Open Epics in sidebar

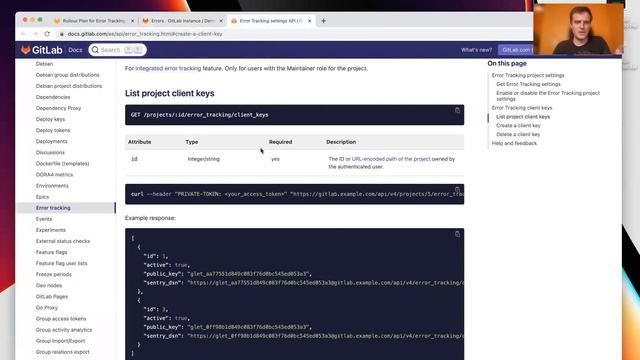[42, 197]
